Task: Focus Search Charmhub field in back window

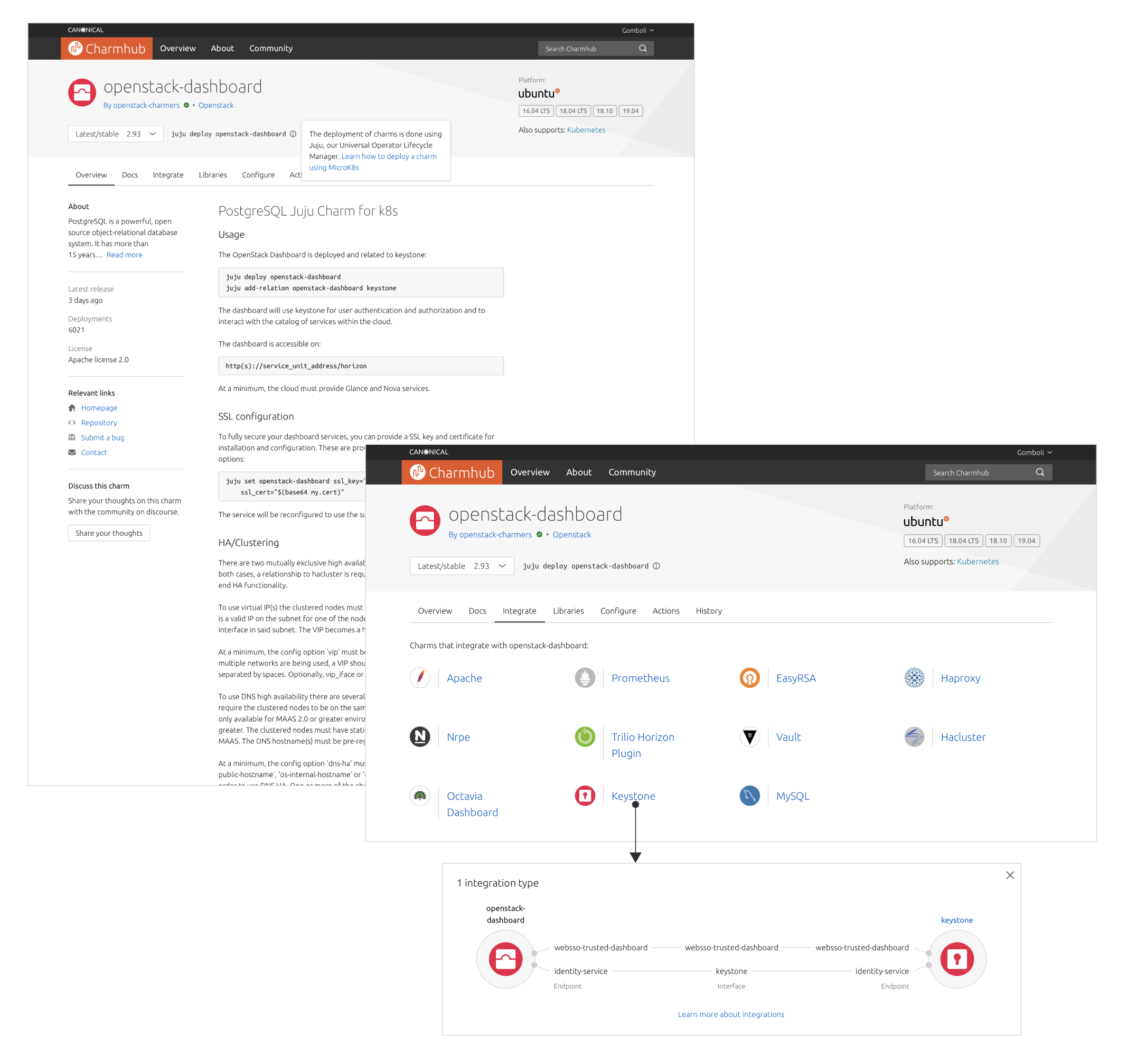Action: pos(595,48)
